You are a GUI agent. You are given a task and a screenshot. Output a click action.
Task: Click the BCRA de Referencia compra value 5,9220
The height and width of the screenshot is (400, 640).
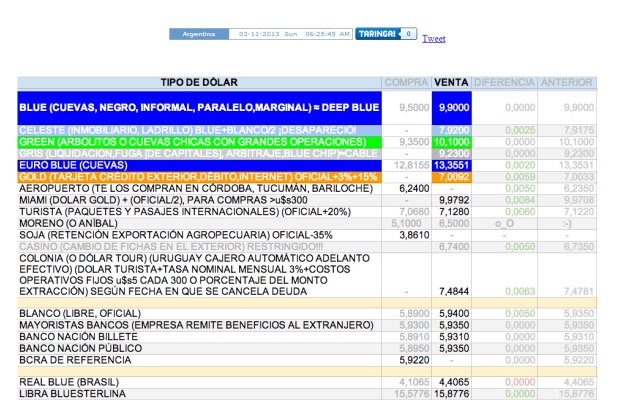click(x=414, y=360)
